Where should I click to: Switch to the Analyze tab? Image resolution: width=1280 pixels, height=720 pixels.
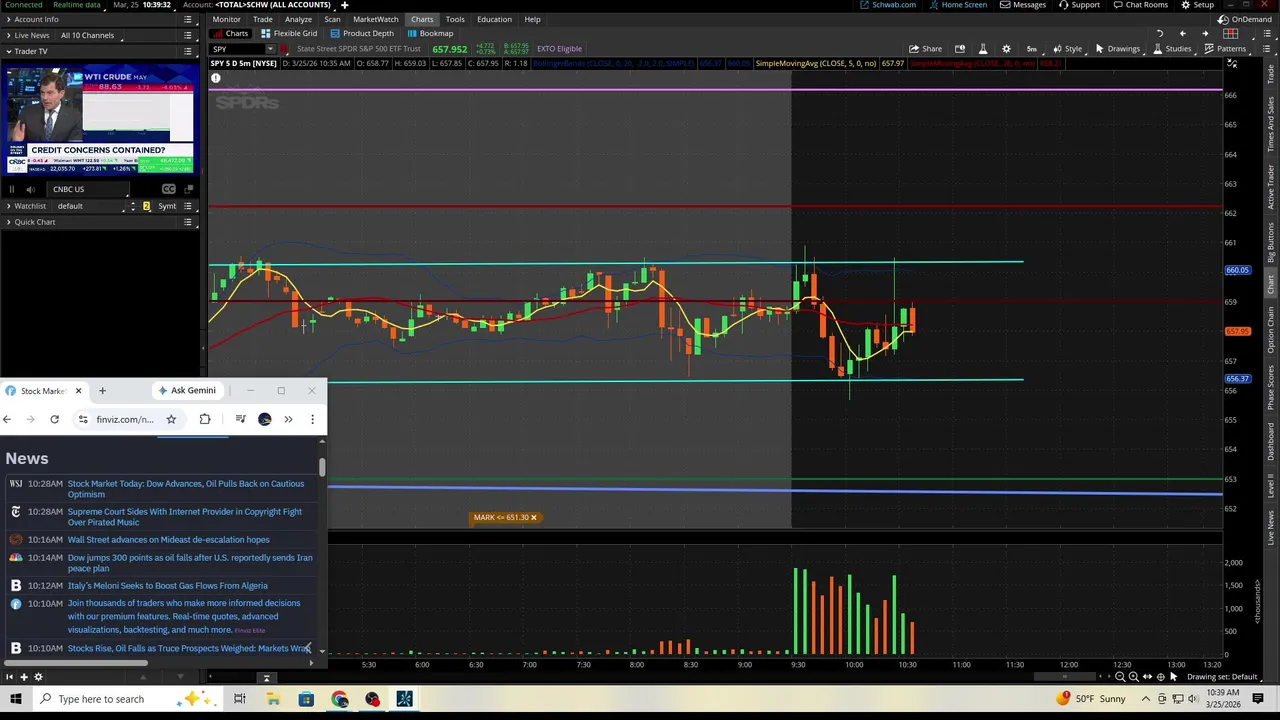tap(298, 19)
